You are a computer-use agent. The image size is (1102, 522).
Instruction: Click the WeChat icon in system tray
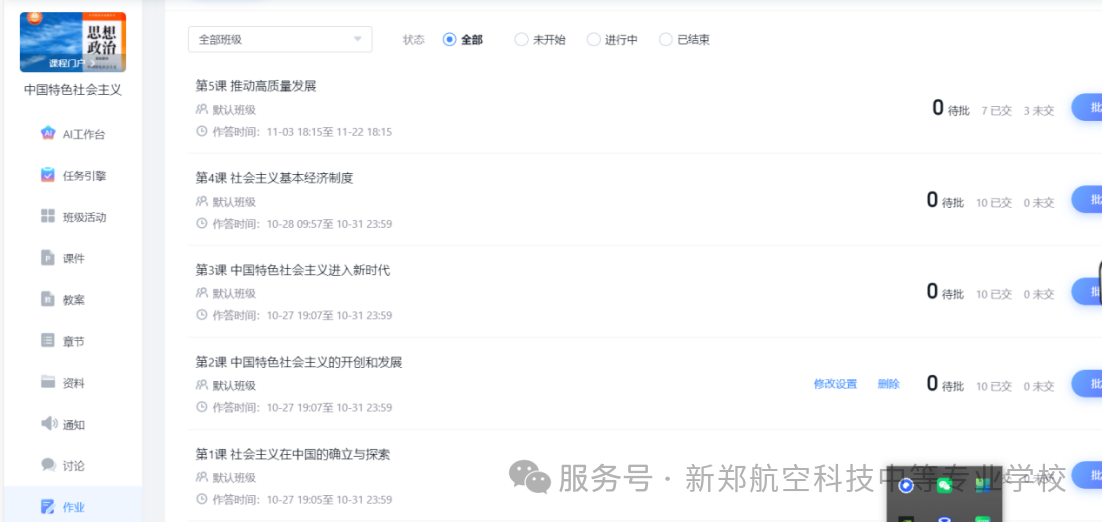click(x=944, y=485)
